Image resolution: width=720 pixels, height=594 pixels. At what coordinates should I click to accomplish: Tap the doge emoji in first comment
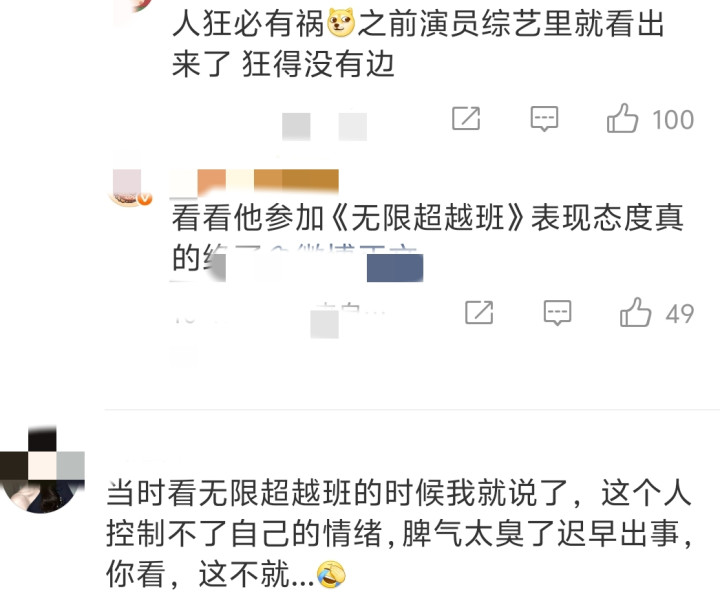tap(341, 22)
